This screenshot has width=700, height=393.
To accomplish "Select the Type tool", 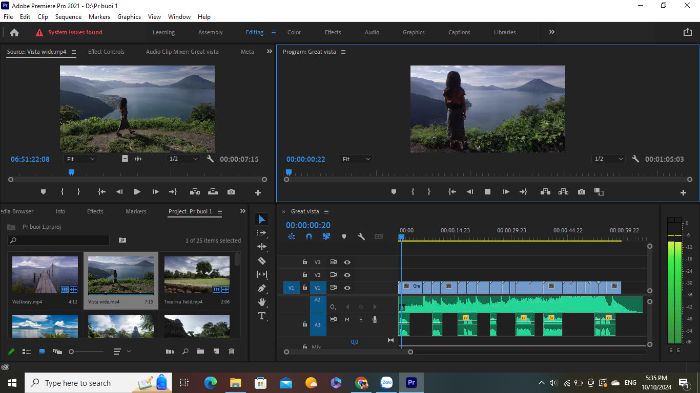I will point(262,316).
